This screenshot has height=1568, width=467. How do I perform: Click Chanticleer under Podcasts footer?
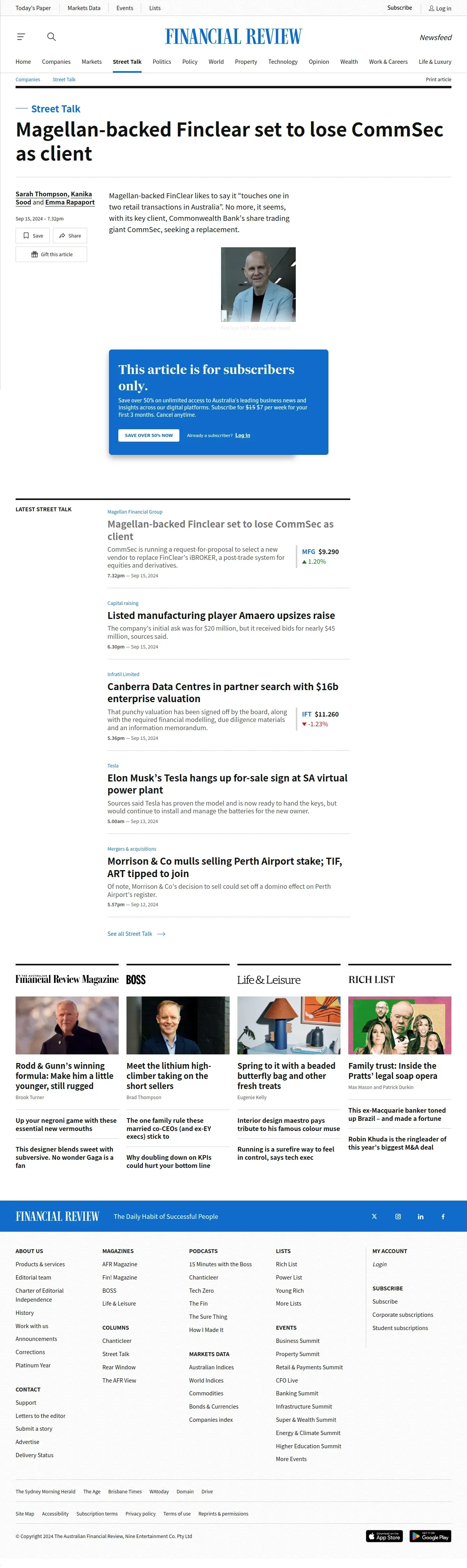(204, 1277)
